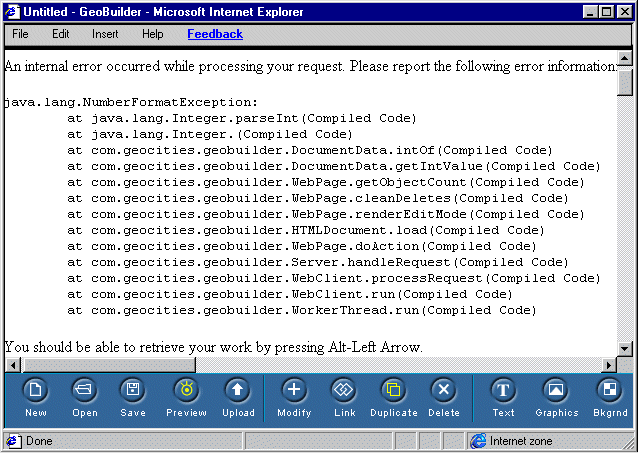Screen dimensions: 638x453
Task: Click the DocumentData.intOf stack trace line
Action: click(x=310, y=151)
